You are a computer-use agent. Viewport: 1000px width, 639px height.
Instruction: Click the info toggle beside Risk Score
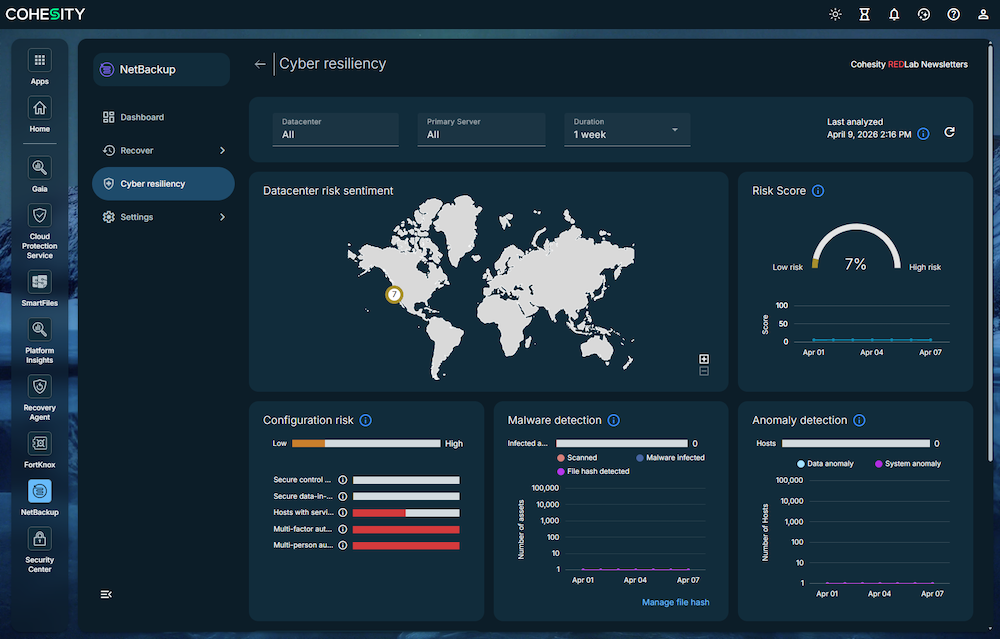coord(819,190)
